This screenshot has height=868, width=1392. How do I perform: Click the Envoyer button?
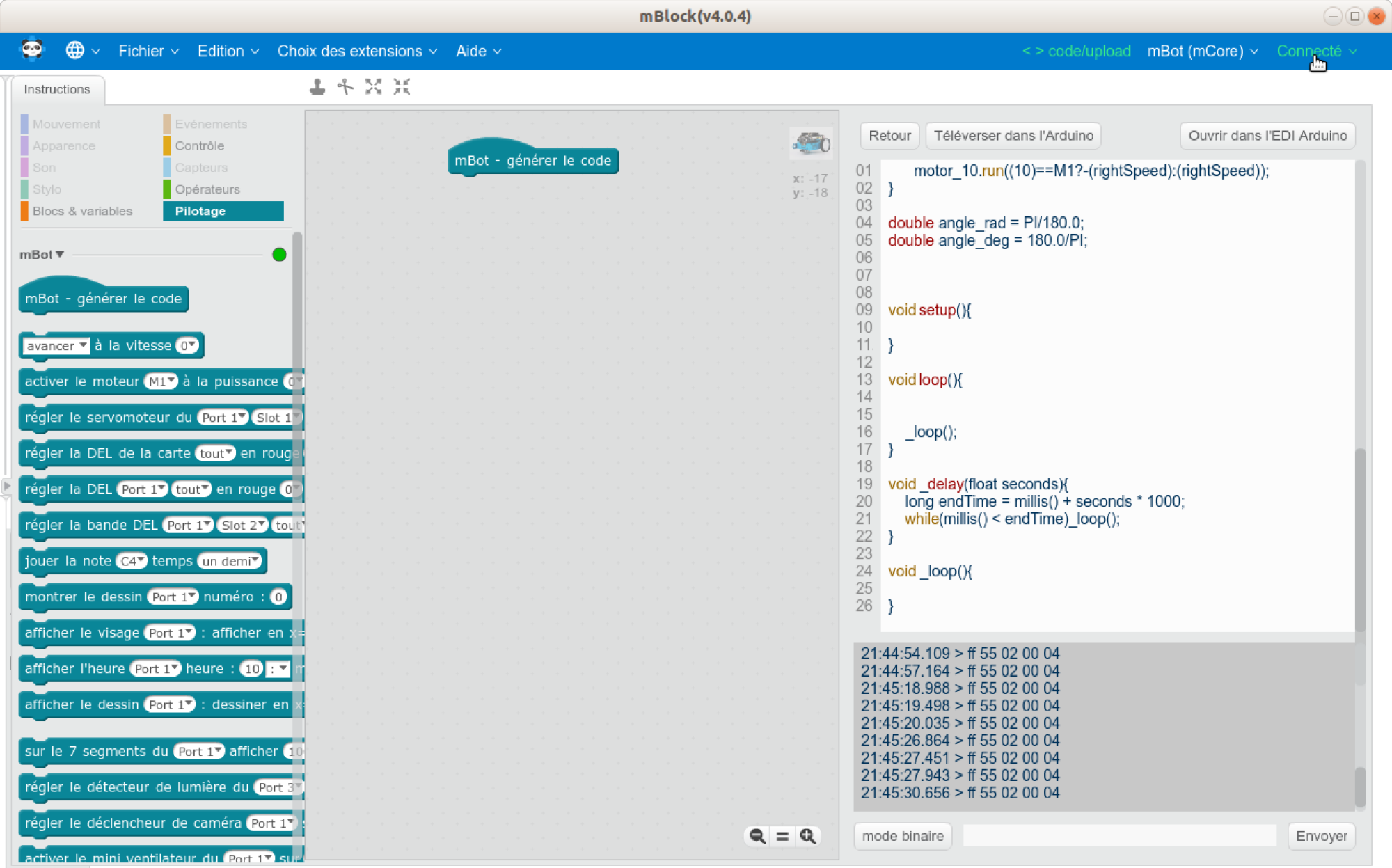coord(1321,836)
